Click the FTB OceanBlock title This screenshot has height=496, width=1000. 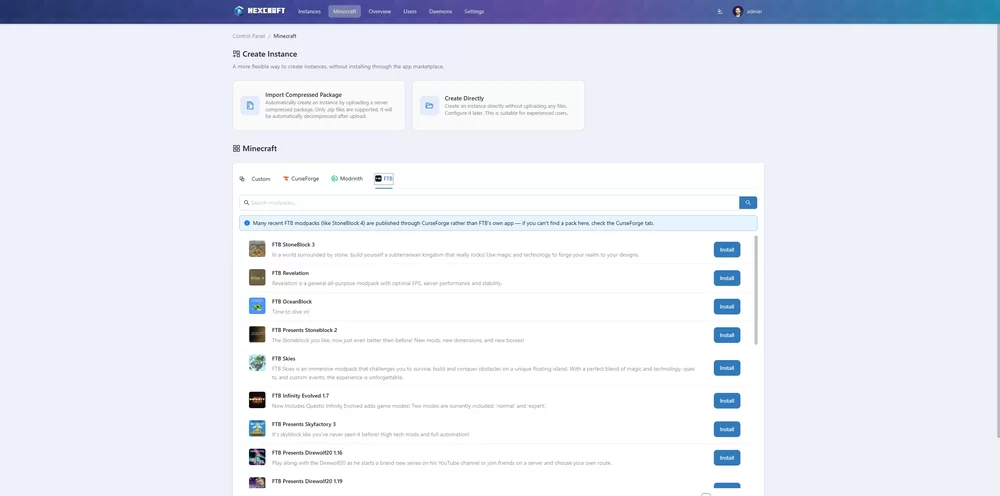click(292, 302)
